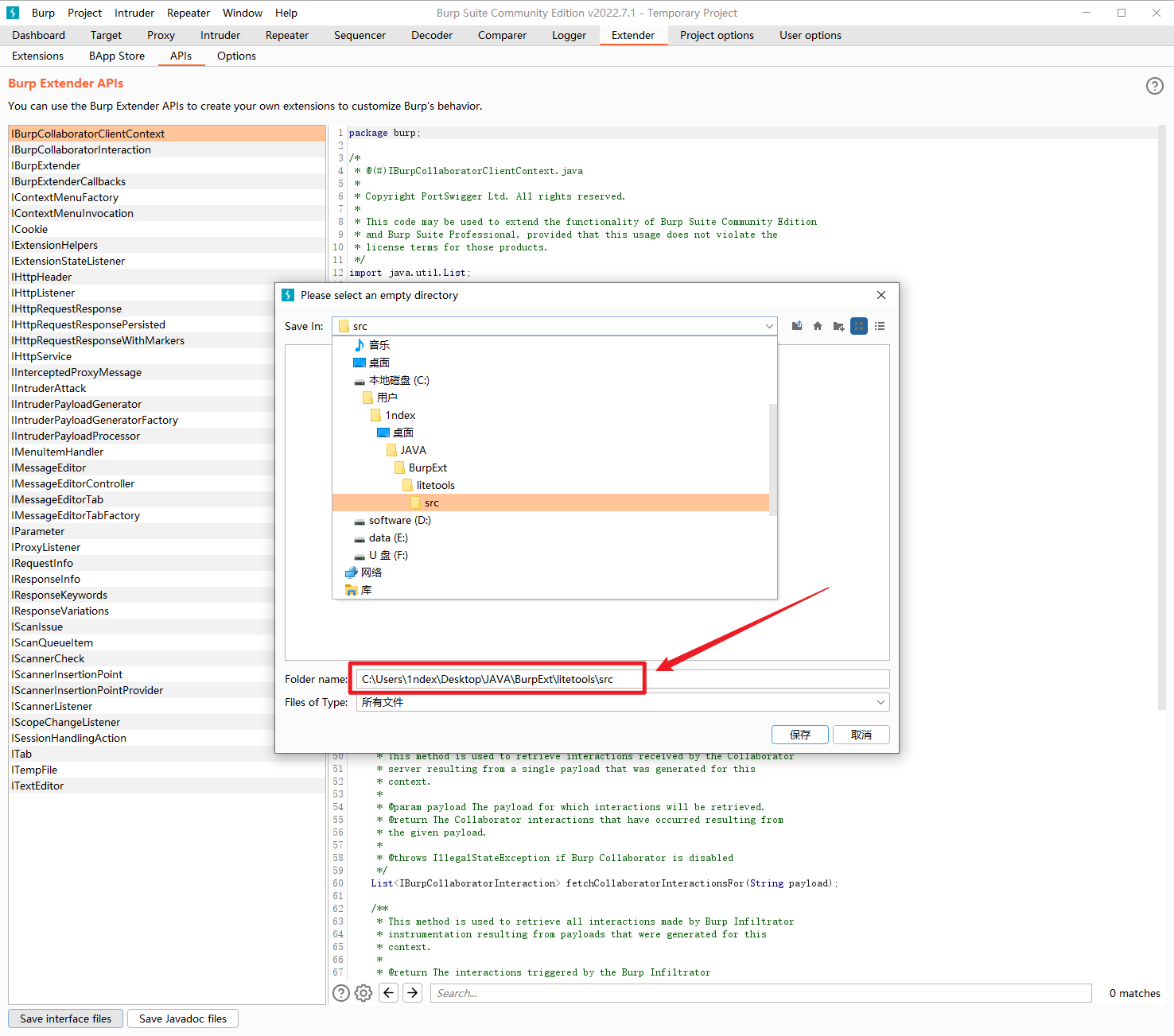Select IScannerCheck in API list
This screenshot has width=1174, height=1036.
142,658
